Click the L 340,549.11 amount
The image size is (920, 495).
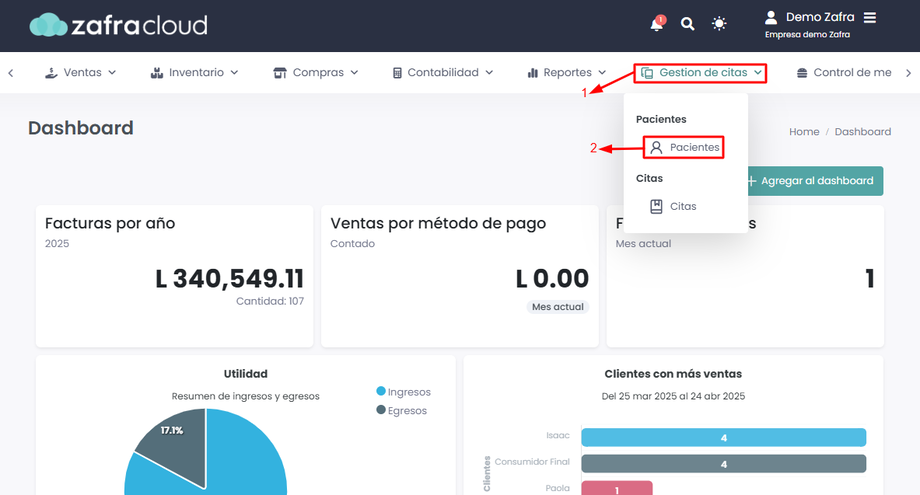[230, 279]
